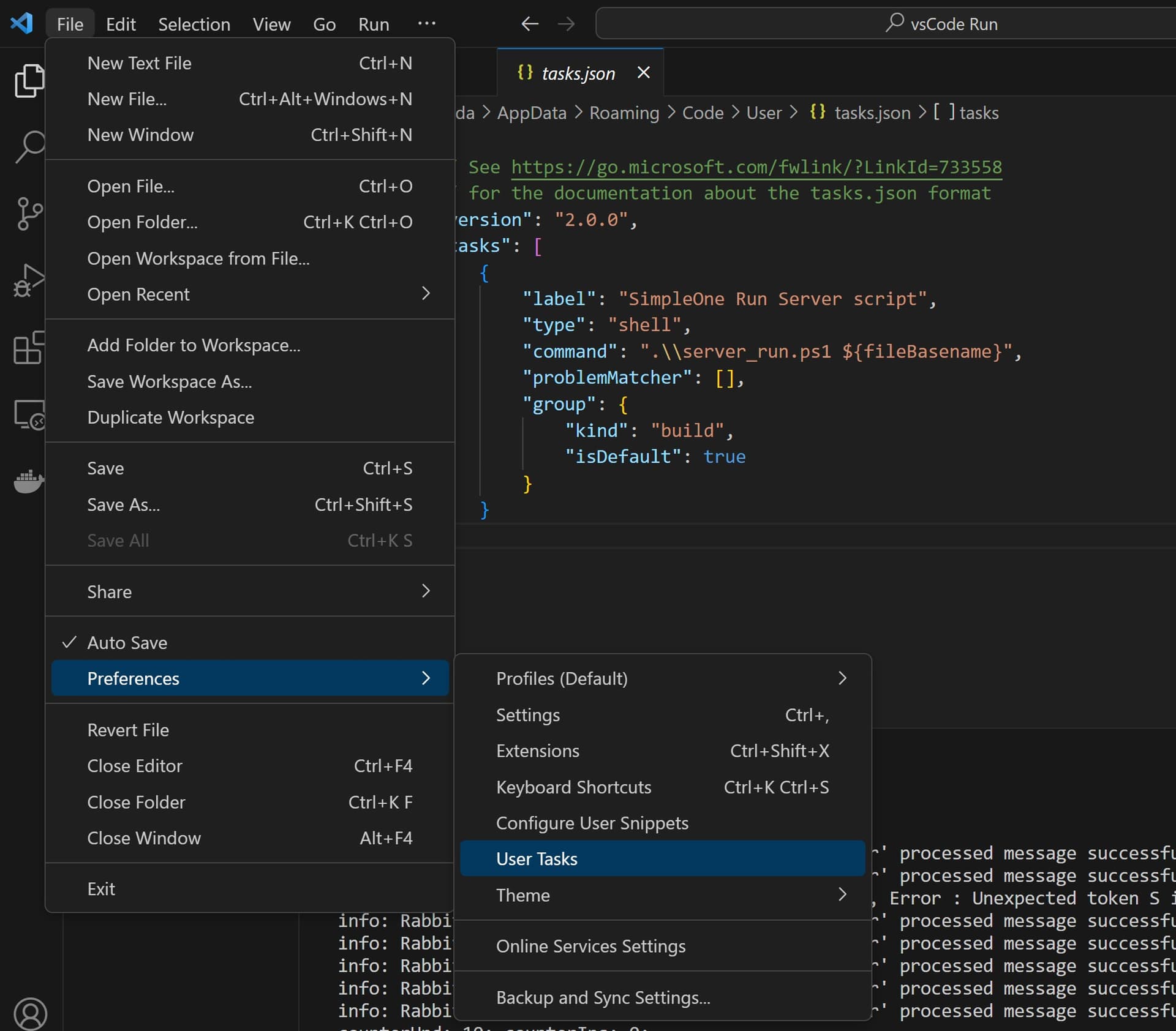Click the back navigation arrow
Viewport: 1176px width, 1031px height.
[530, 24]
